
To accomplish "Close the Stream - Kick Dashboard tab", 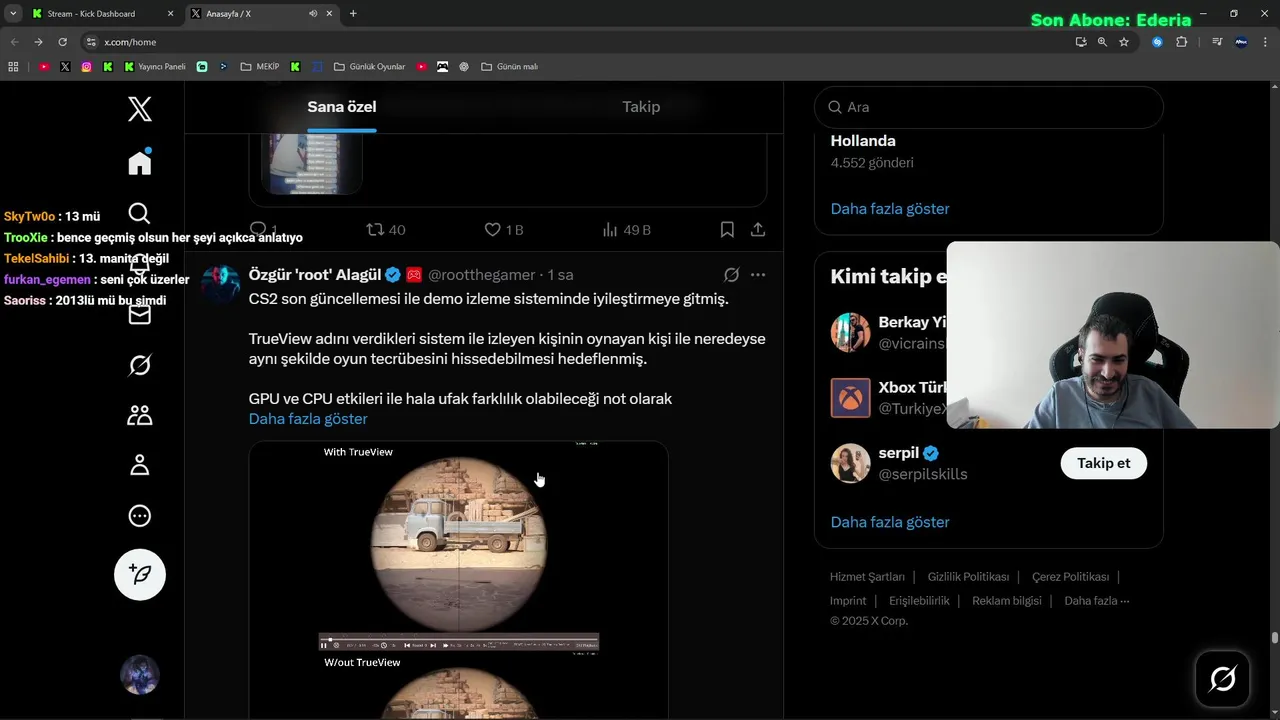I will tap(170, 14).
